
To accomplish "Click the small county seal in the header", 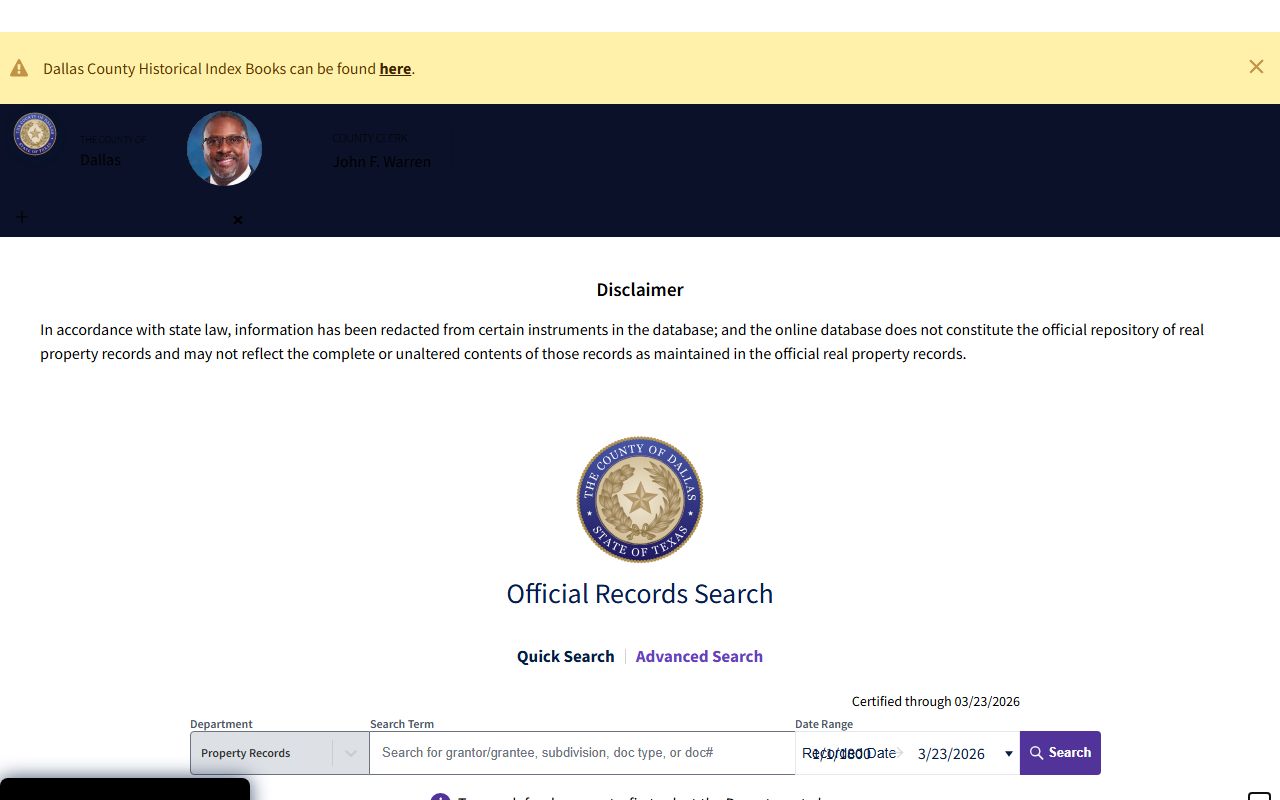I will coord(35,134).
